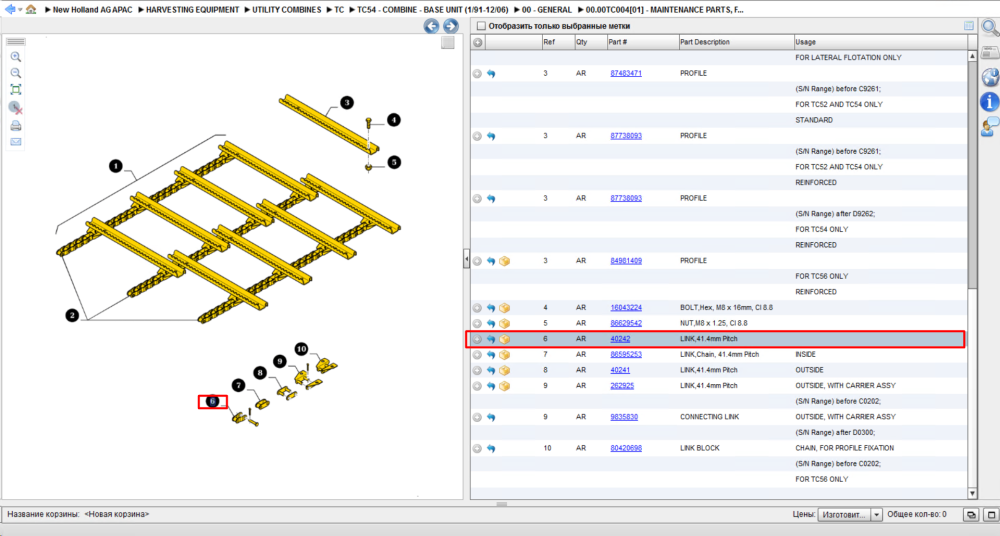Select callout 3 in the diagram
The width and height of the screenshot is (1000, 536).
[x=347, y=102]
